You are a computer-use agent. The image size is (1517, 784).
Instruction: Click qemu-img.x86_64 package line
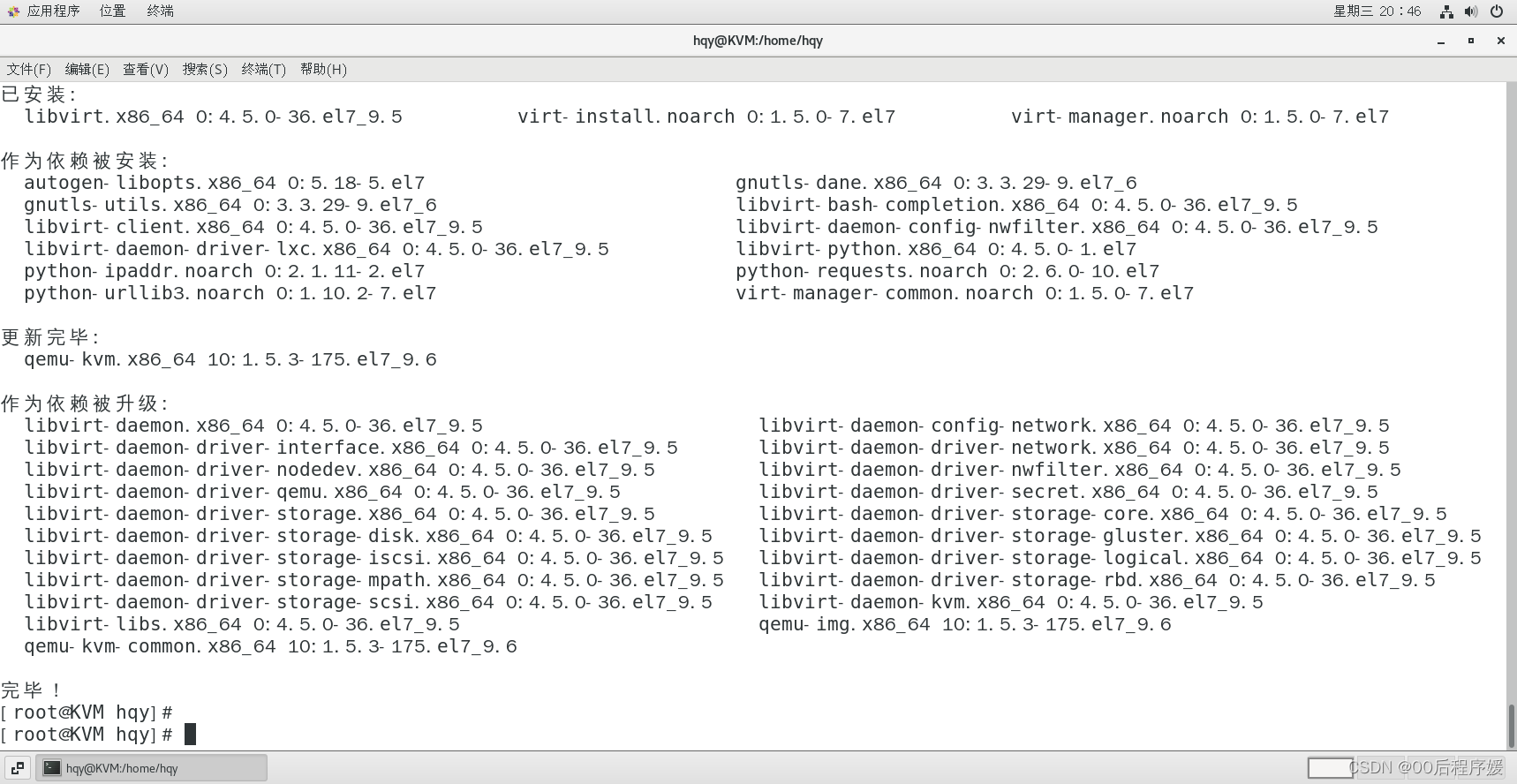click(x=965, y=624)
